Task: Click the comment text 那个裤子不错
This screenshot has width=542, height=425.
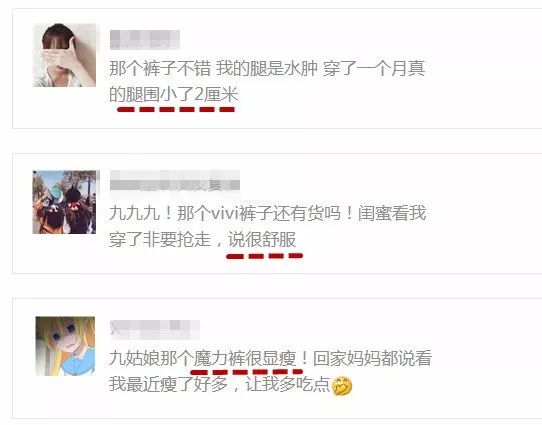Action: point(160,68)
